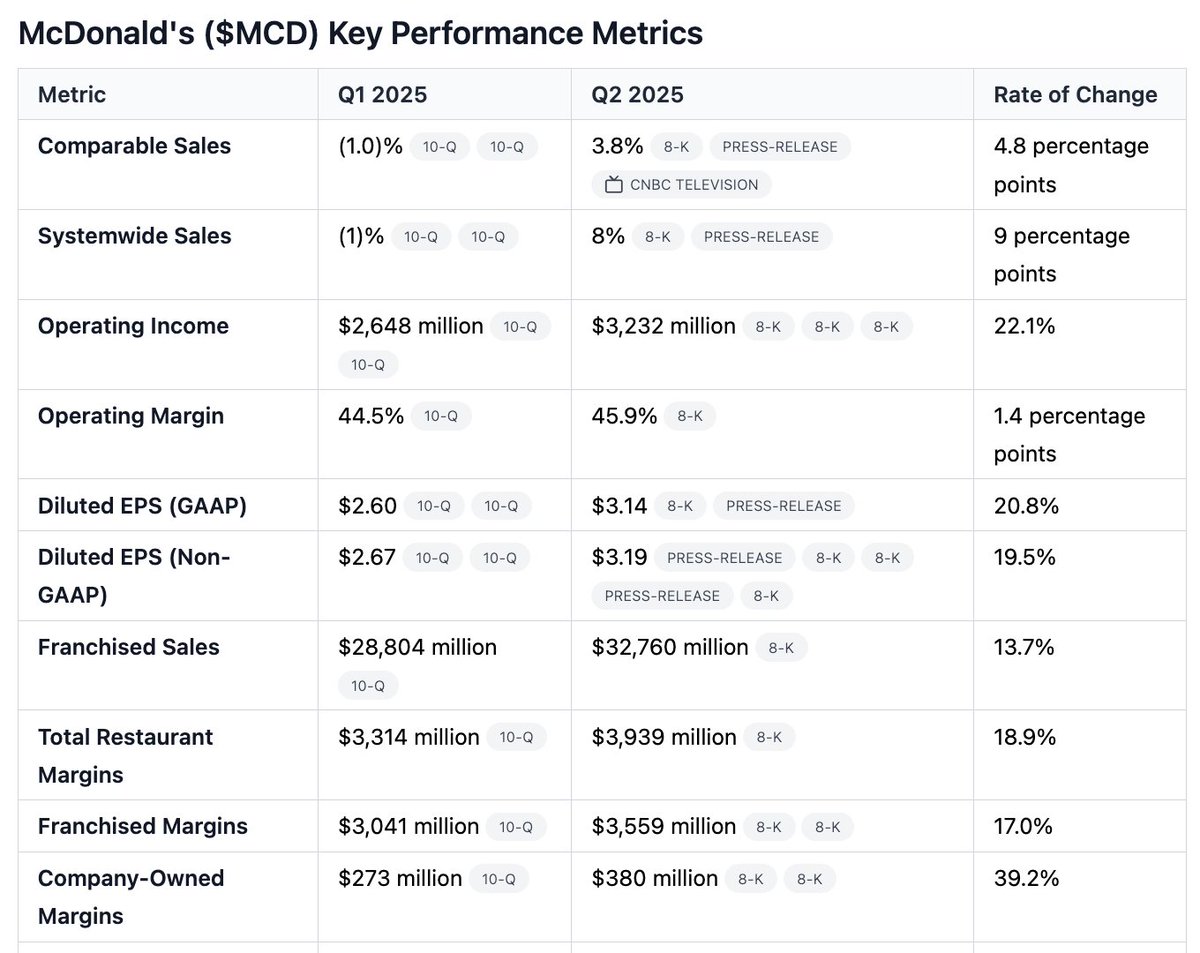Click the PRESS-RELEASE badge next to $3.14 EPS

(784, 506)
